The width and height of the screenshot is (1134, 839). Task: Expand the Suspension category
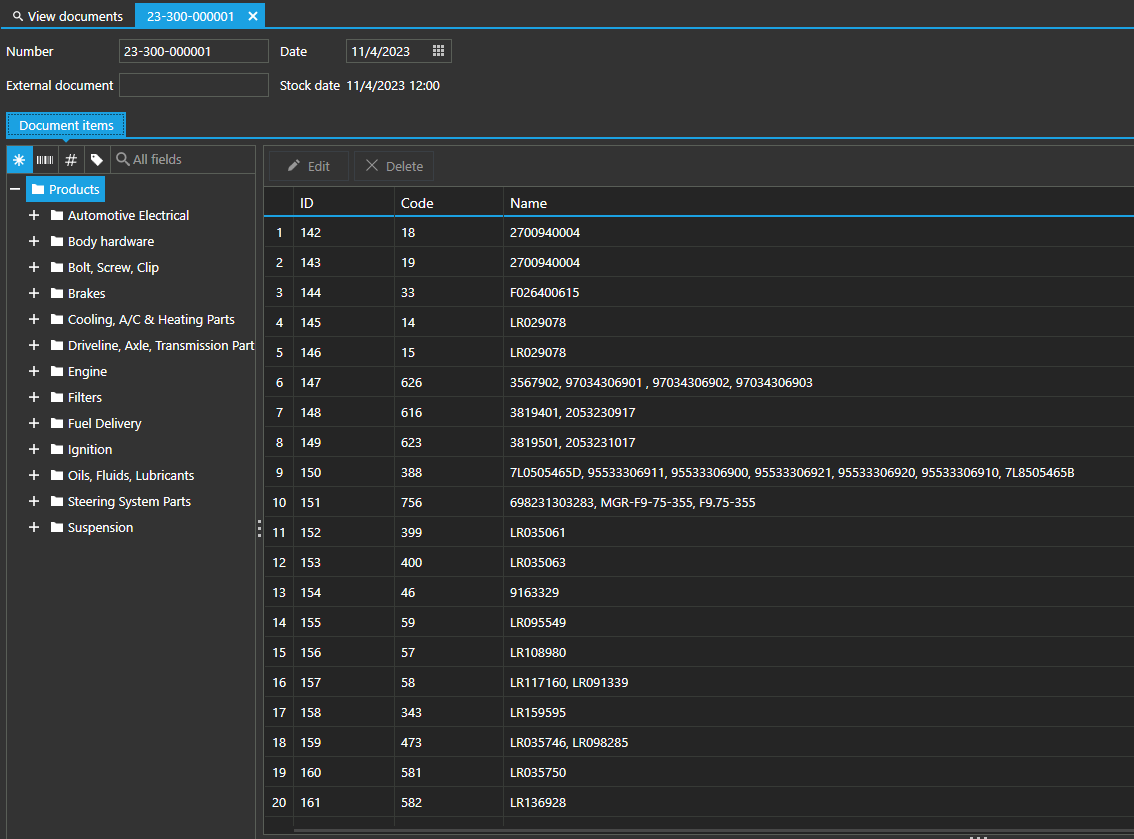tap(34, 527)
